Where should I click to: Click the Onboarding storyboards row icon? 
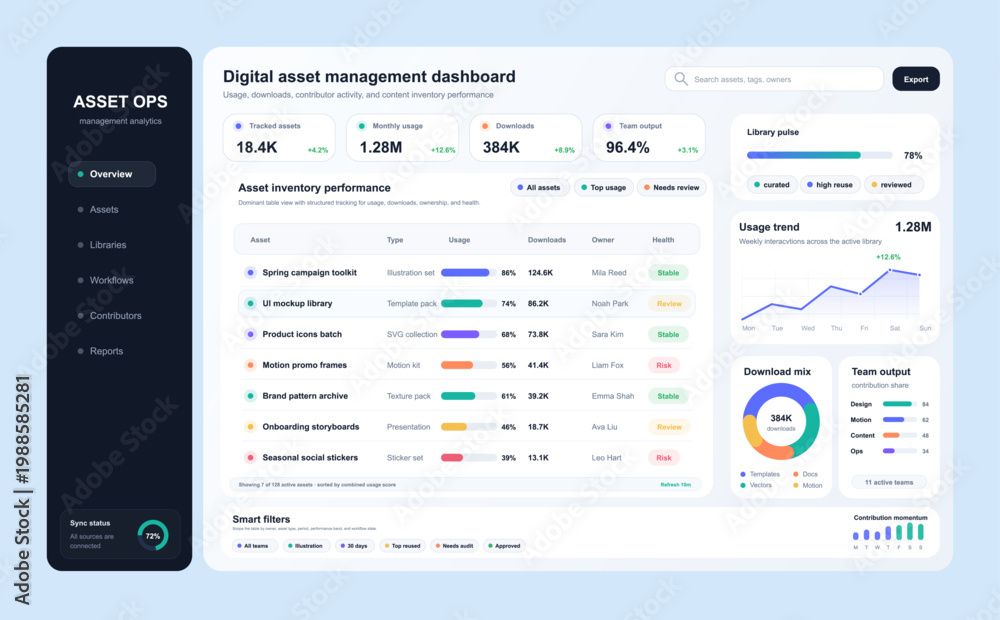(x=250, y=427)
